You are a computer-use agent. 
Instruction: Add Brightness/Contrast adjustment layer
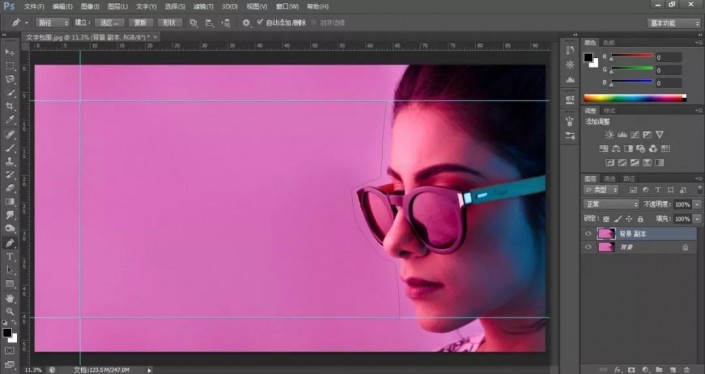(610, 134)
